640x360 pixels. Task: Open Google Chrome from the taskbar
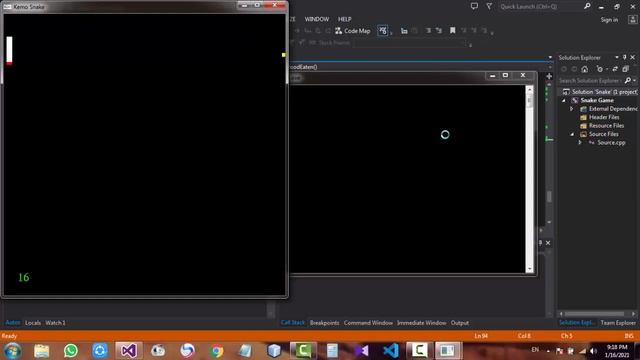(x=216, y=350)
